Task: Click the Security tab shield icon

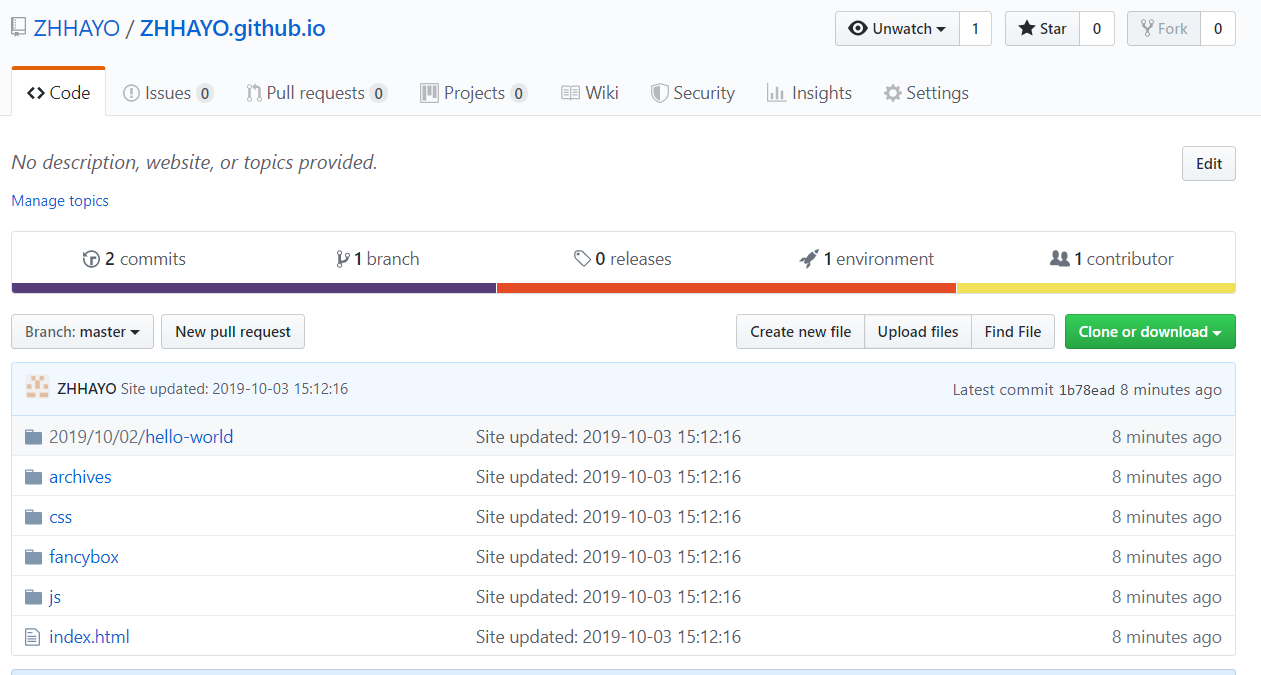Action: pos(659,93)
